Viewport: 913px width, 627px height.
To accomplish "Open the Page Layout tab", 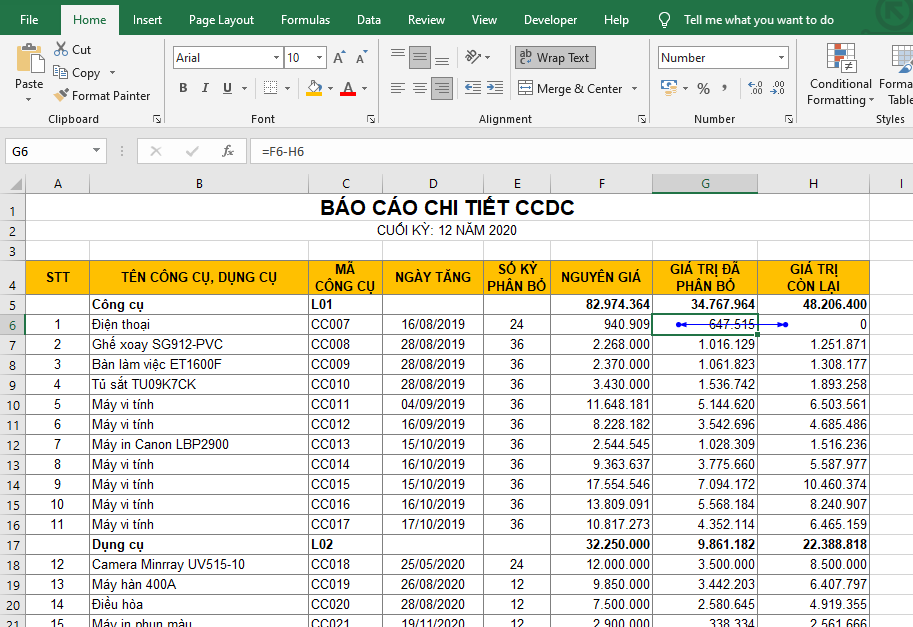I will [221, 20].
